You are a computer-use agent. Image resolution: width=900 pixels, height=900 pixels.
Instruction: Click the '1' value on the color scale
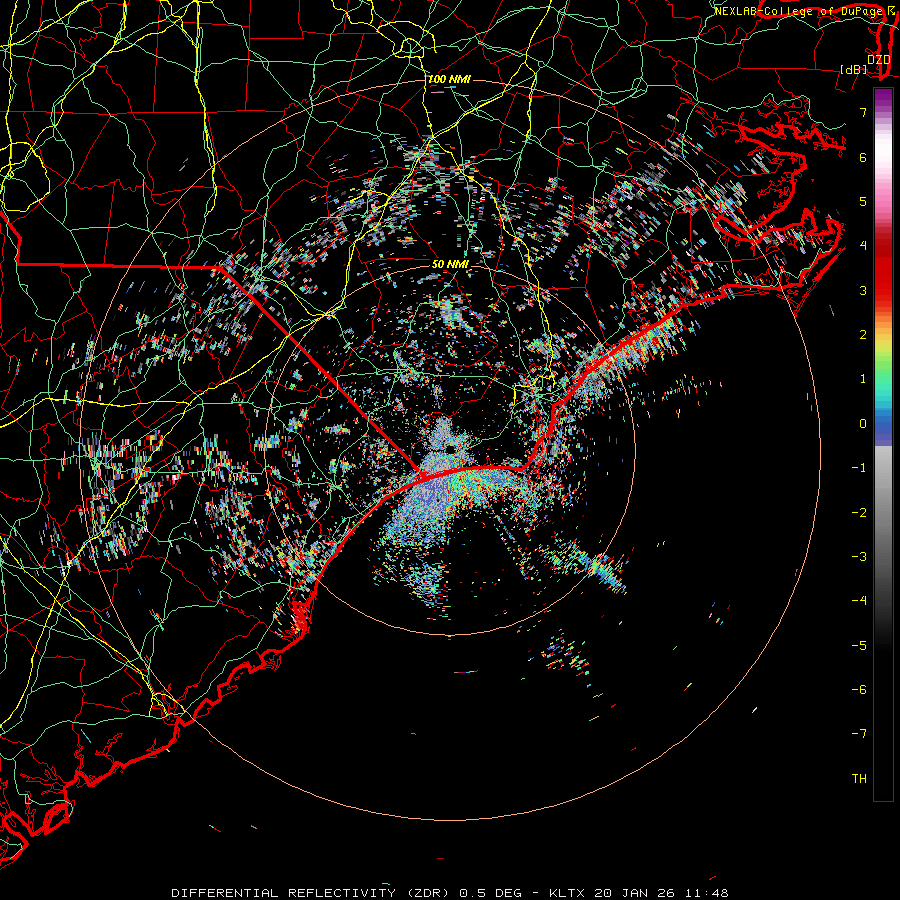[x=863, y=379]
